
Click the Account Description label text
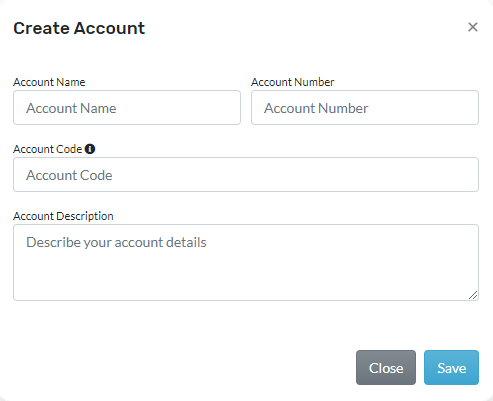pos(63,216)
